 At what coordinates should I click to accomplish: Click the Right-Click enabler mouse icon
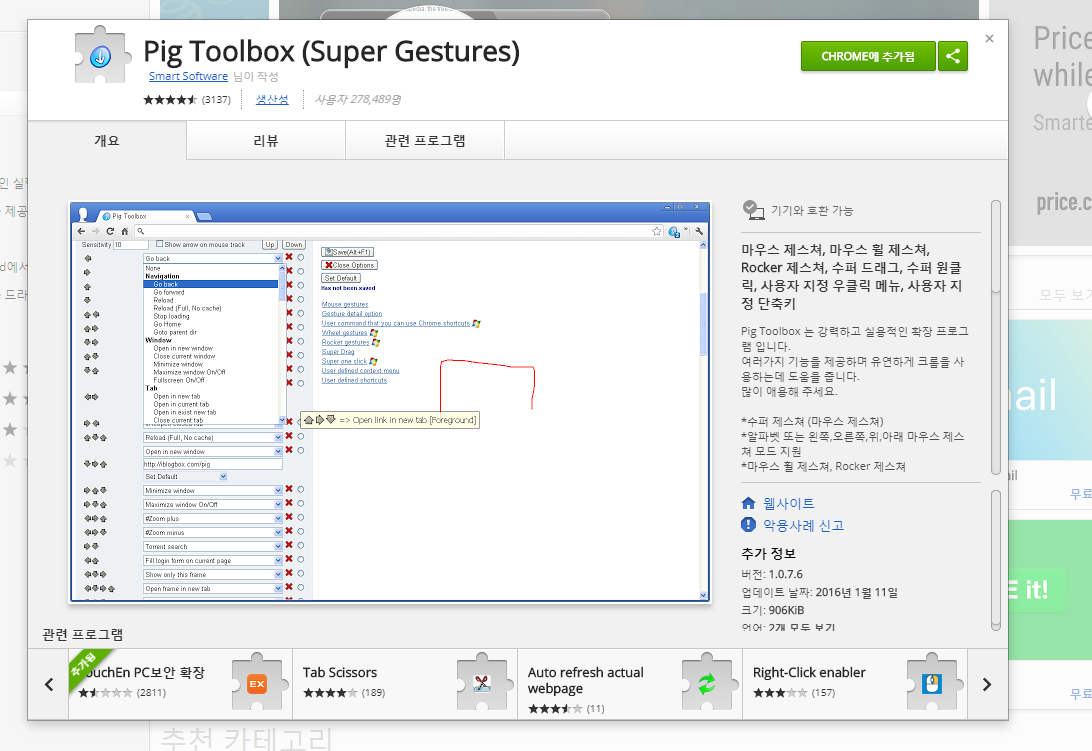932,683
